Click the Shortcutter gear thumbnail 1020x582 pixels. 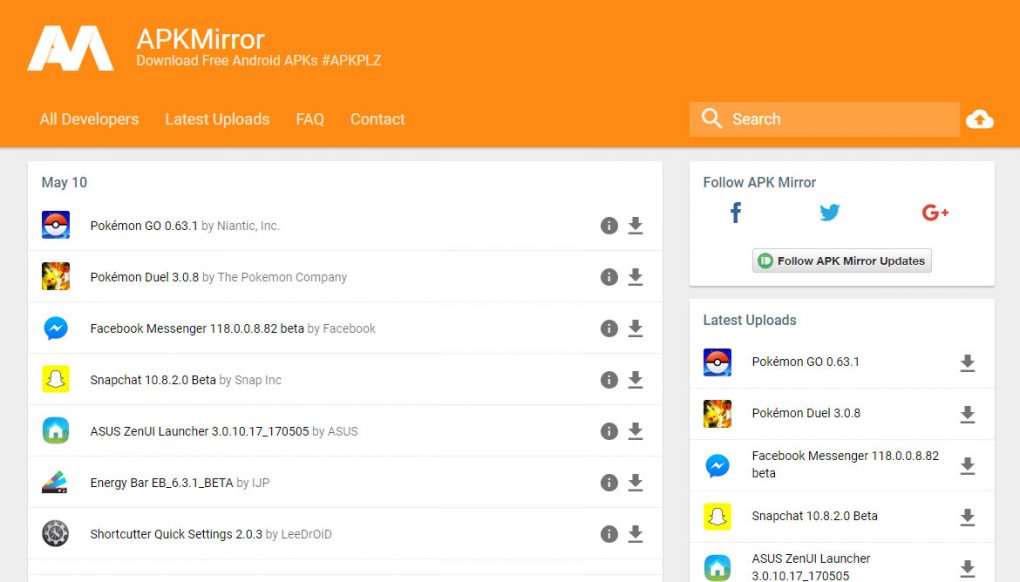click(56, 533)
